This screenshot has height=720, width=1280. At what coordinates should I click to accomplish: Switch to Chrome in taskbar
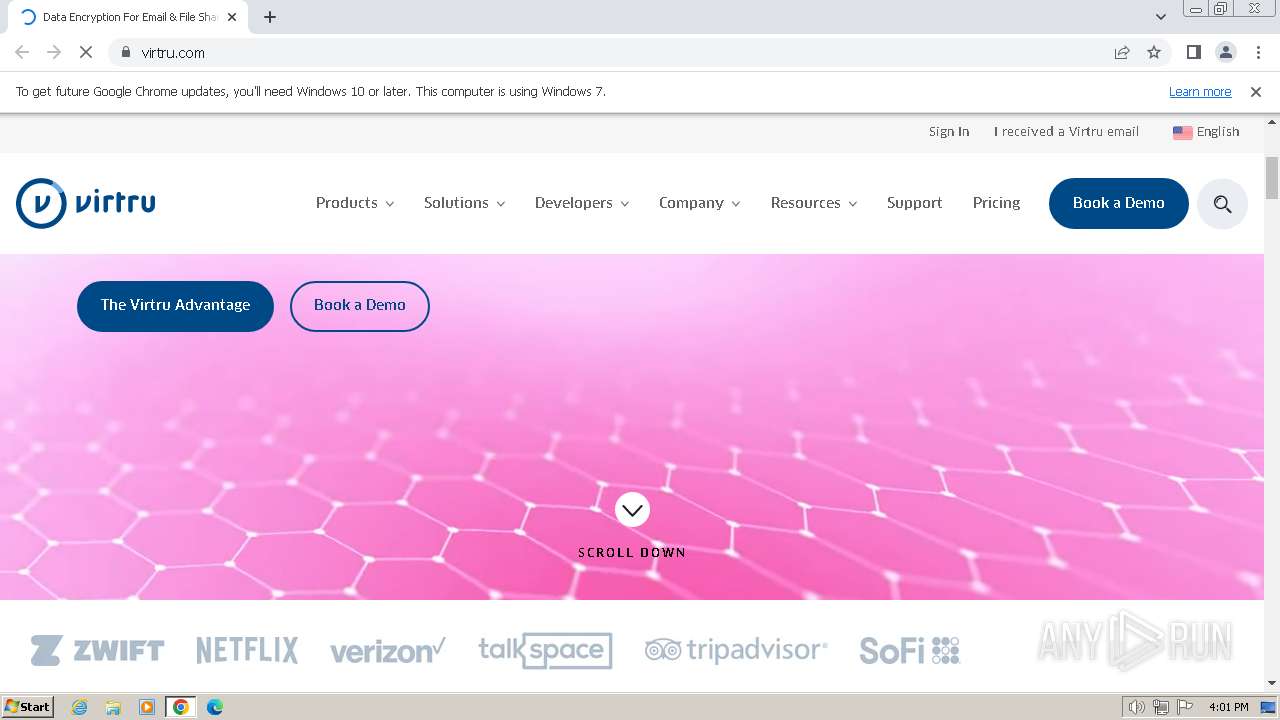(x=180, y=707)
